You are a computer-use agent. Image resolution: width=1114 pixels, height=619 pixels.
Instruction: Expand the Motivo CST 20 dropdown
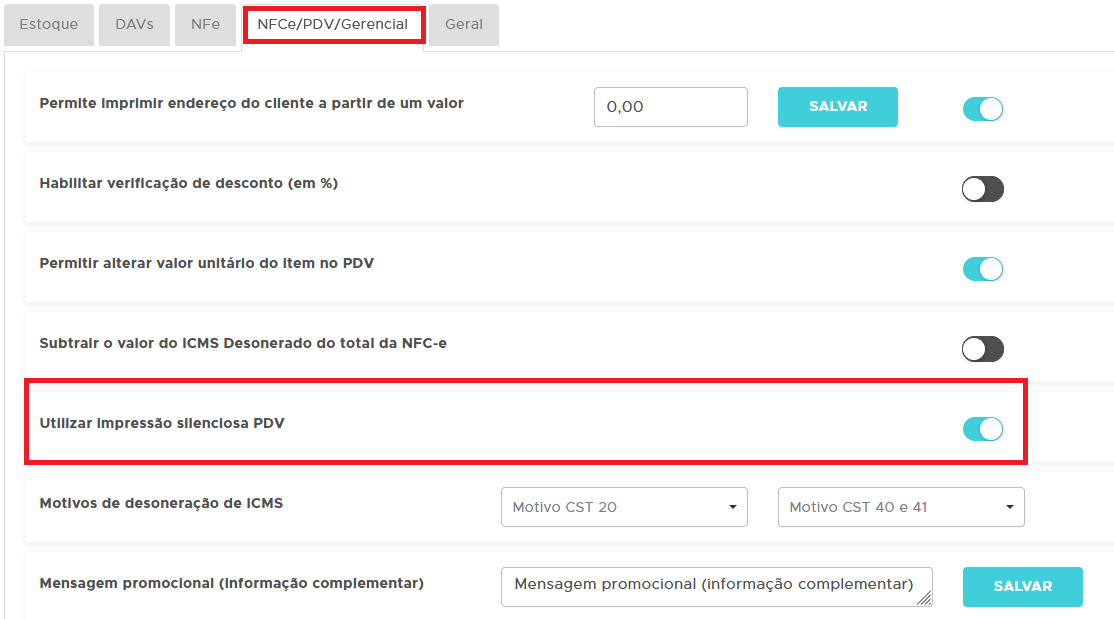pos(624,507)
